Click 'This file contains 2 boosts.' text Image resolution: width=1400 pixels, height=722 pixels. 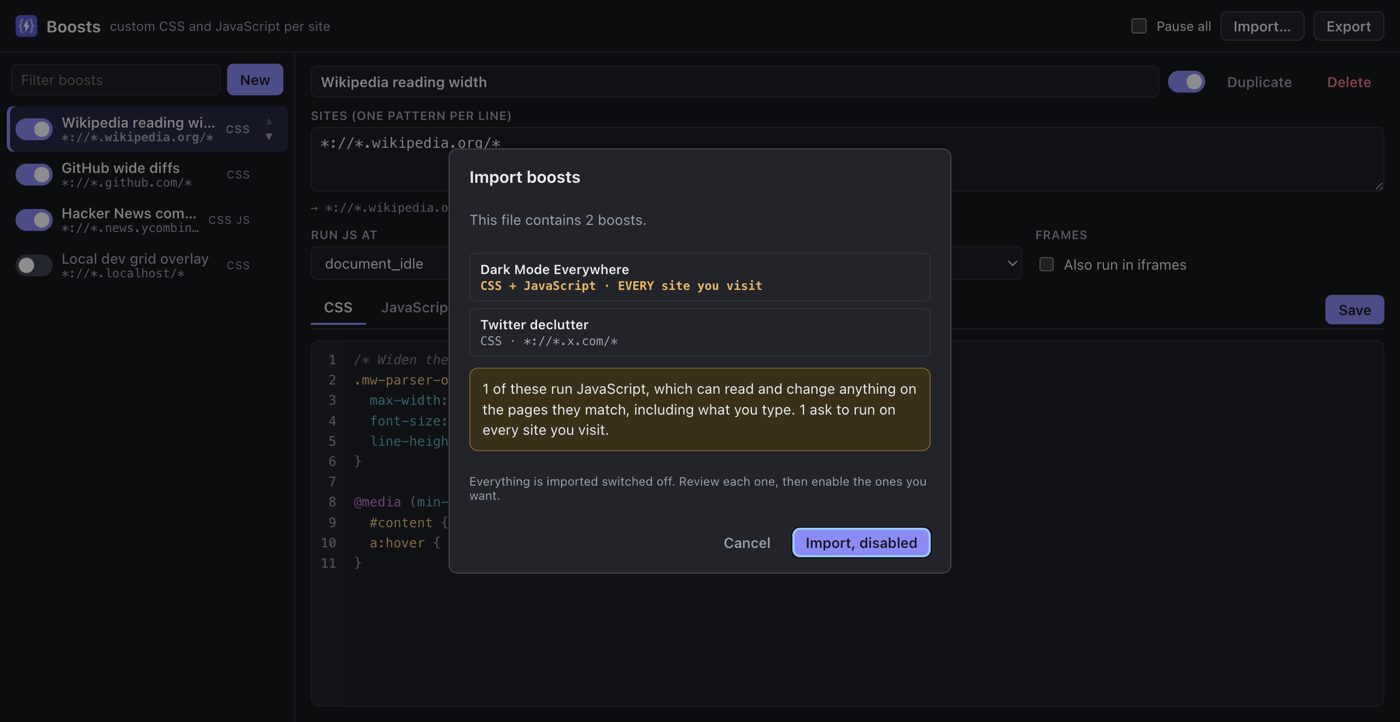point(558,220)
